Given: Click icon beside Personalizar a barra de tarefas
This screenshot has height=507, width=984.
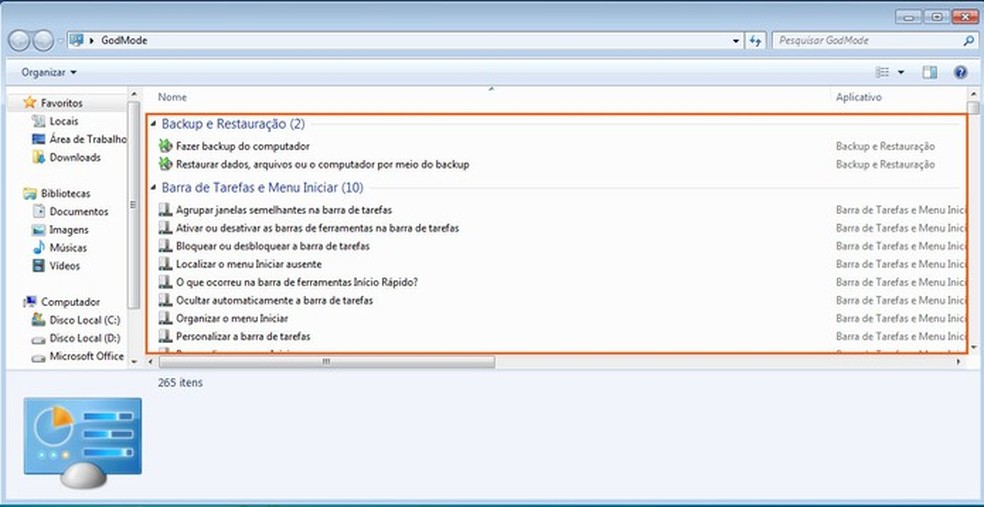Looking at the screenshot, I should tap(165, 336).
